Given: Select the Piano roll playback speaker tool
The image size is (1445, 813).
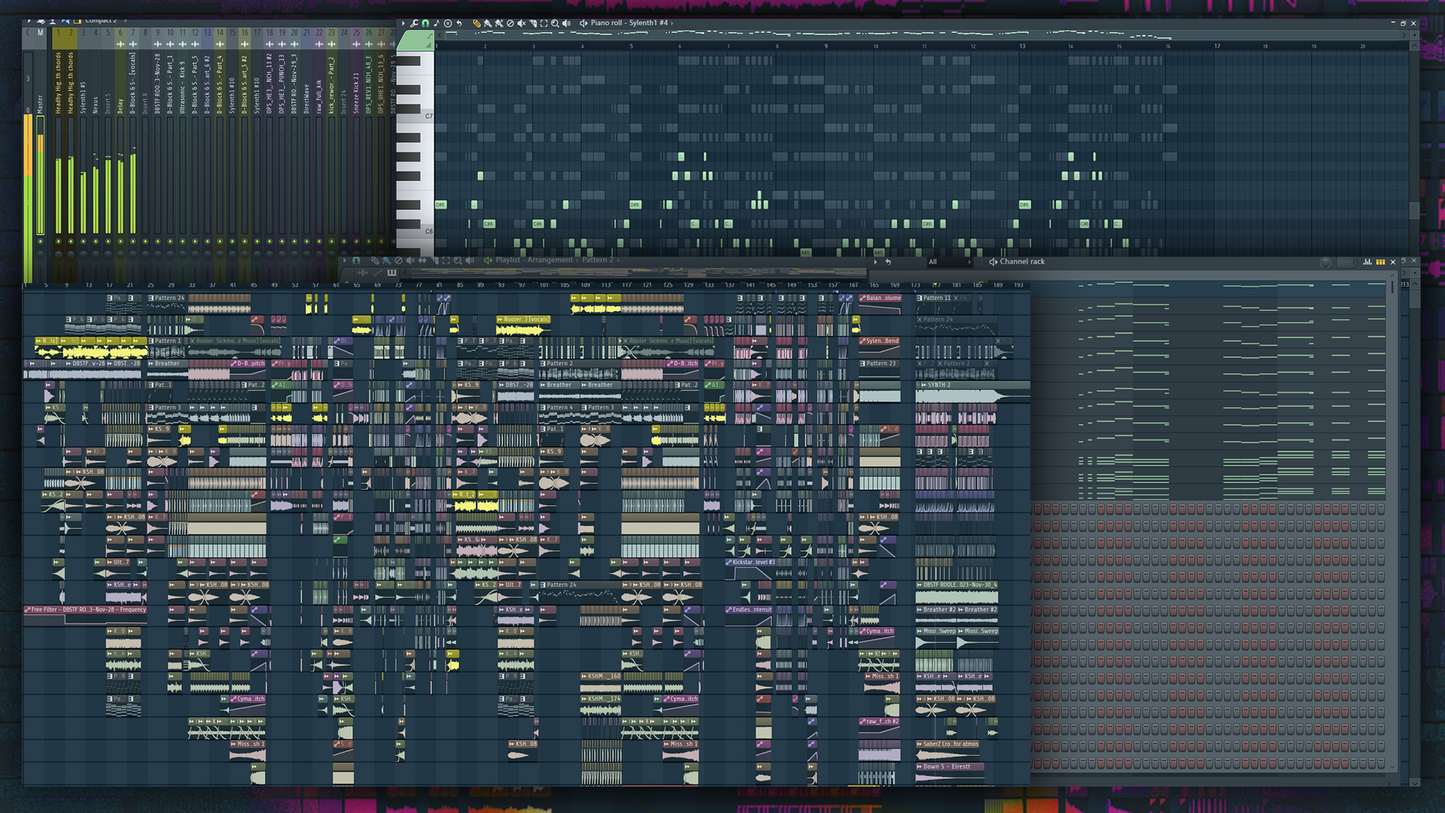Looking at the screenshot, I should click(566, 23).
